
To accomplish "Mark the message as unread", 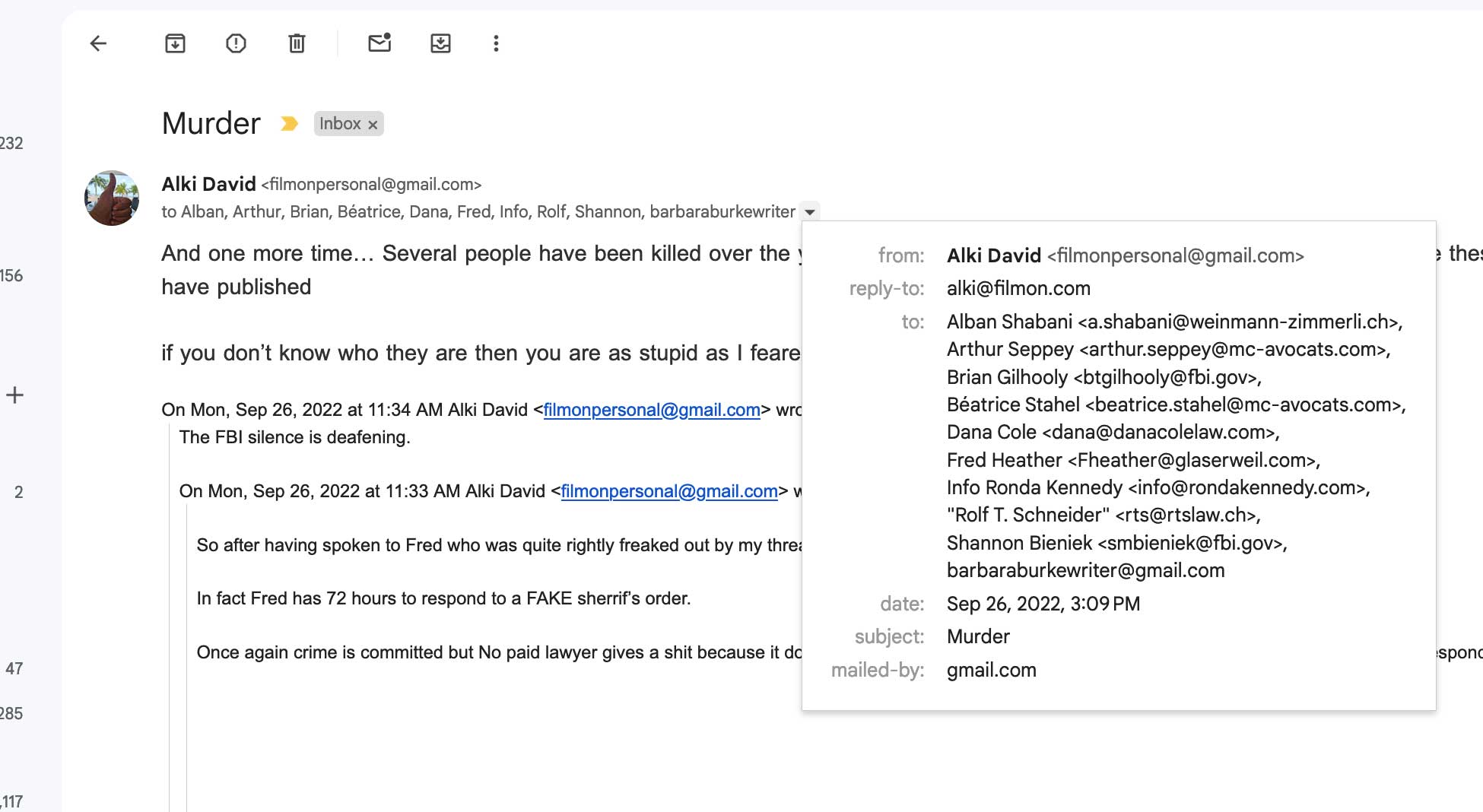I will point(379,43).
